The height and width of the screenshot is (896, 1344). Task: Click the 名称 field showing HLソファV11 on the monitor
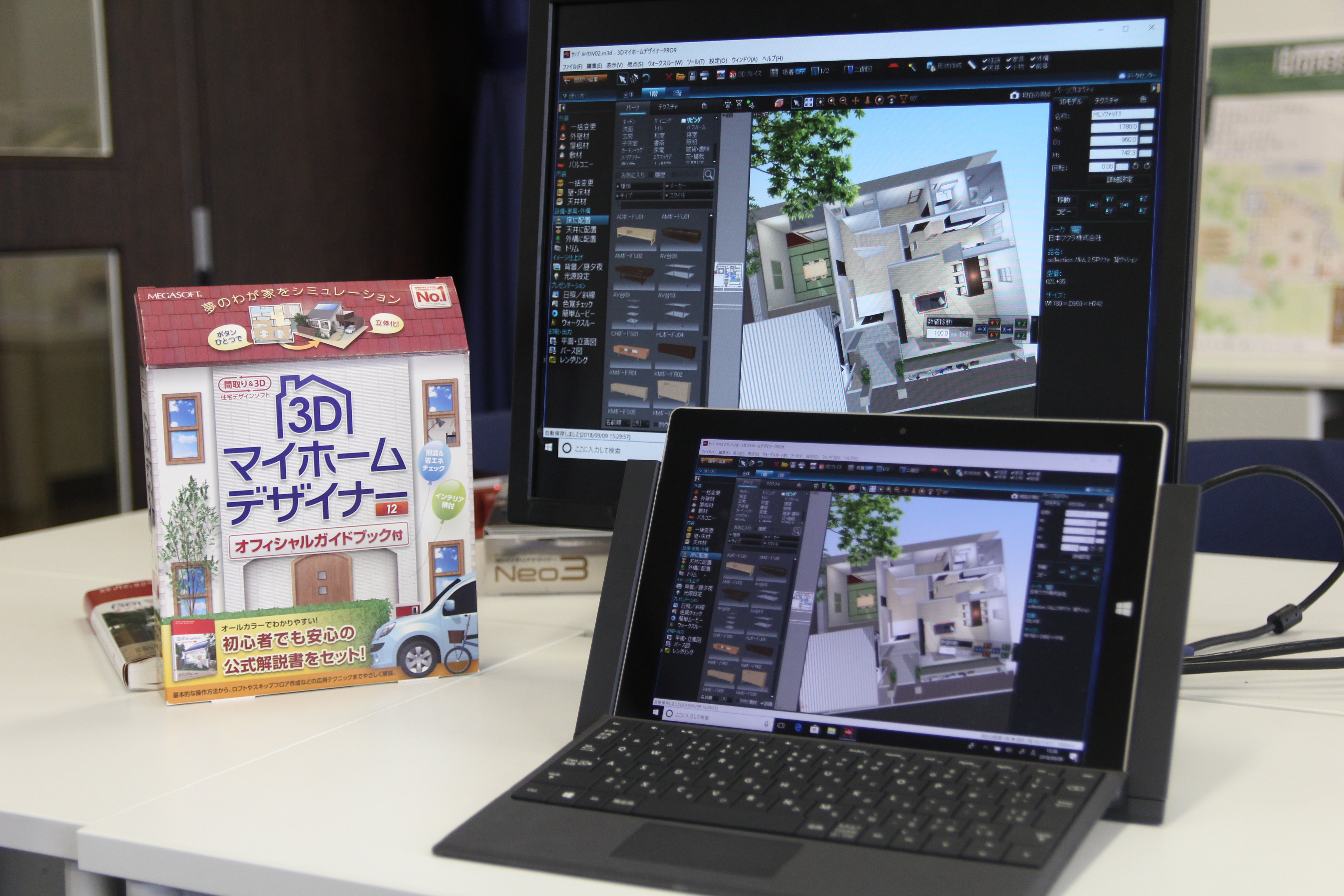tap(1123, 114)
